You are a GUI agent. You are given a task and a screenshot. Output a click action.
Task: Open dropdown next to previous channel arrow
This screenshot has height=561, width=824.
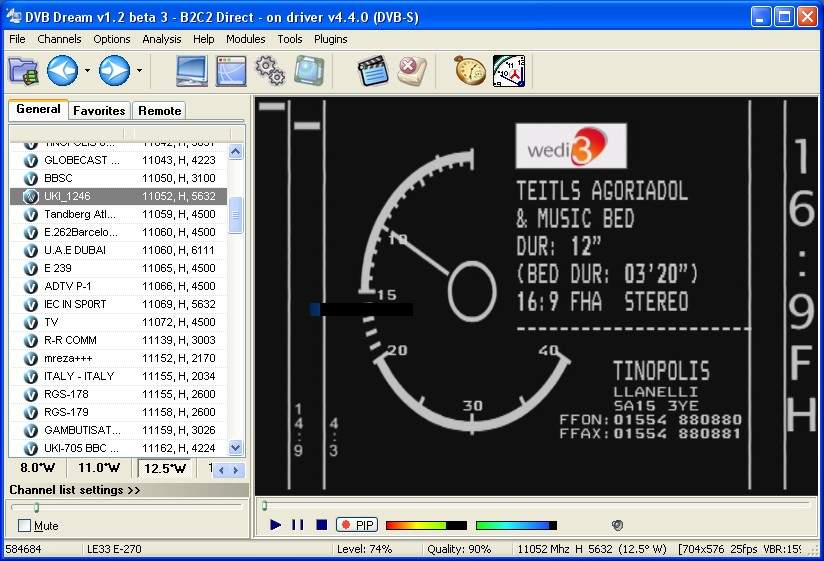click(x=87, y=71)
